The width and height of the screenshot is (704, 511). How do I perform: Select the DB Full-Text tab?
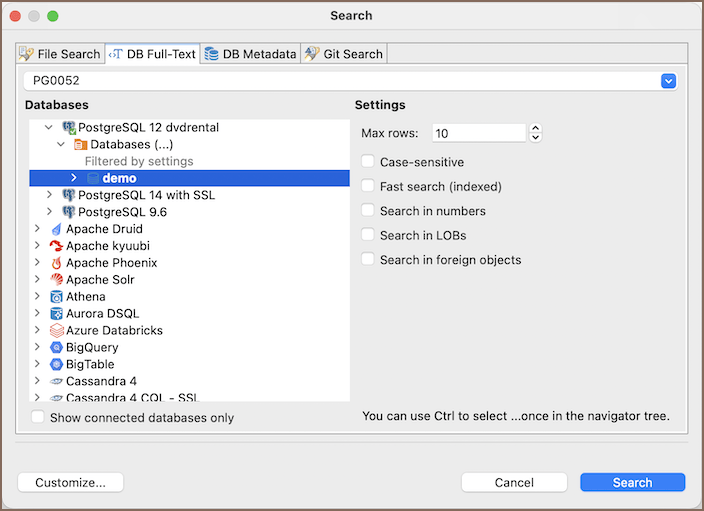[x=152, y=54]
